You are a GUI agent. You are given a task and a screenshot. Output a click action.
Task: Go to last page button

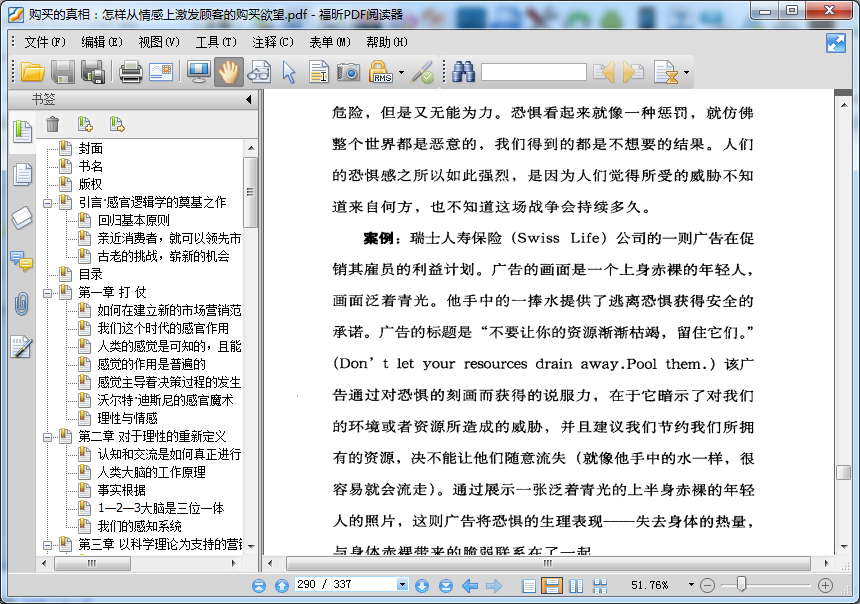point(446,586)
